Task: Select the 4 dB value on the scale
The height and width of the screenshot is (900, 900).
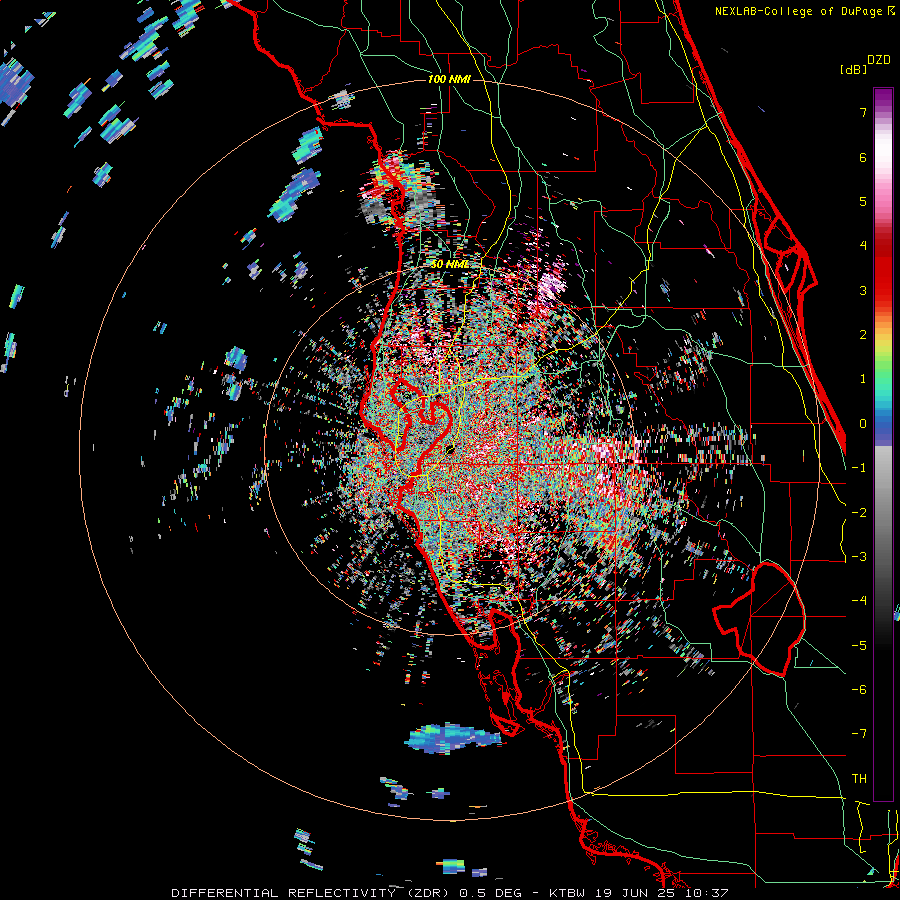Action: click(x=862, y=246)
